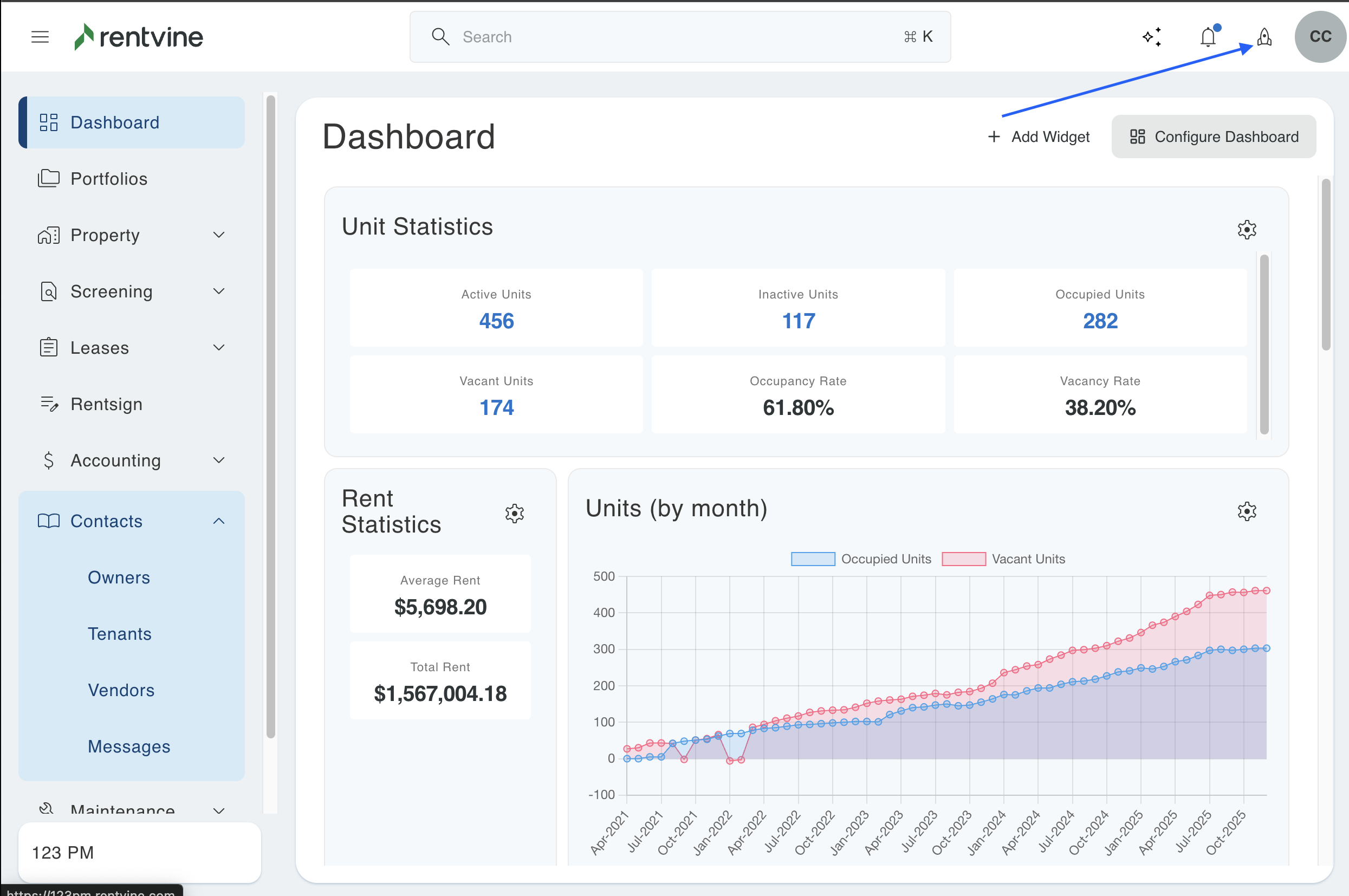
Task: Open Units by month settings gear
Action: pyautogui.click(x=1247, y=511)
